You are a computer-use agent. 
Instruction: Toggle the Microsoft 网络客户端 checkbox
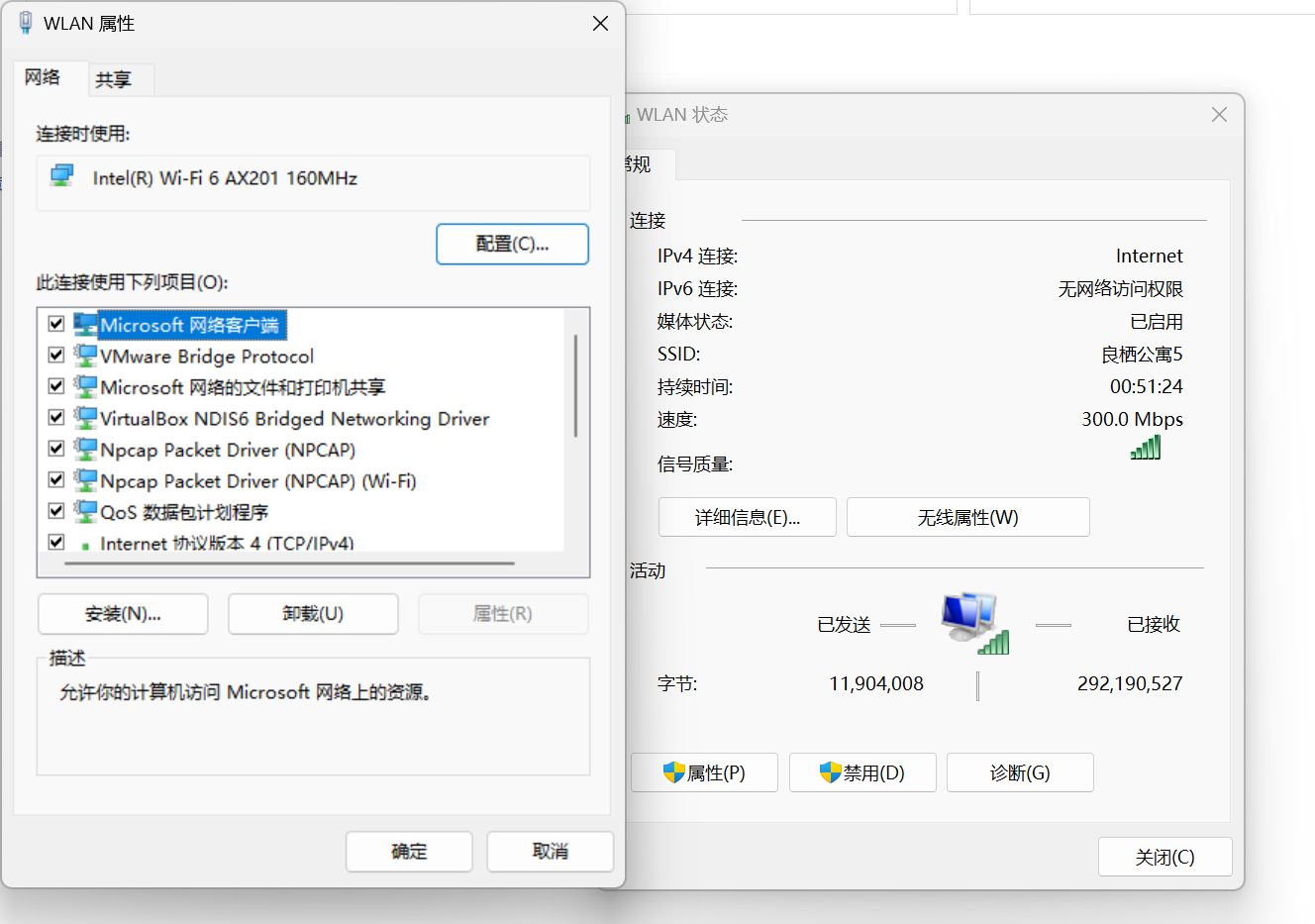click(56, 324)
